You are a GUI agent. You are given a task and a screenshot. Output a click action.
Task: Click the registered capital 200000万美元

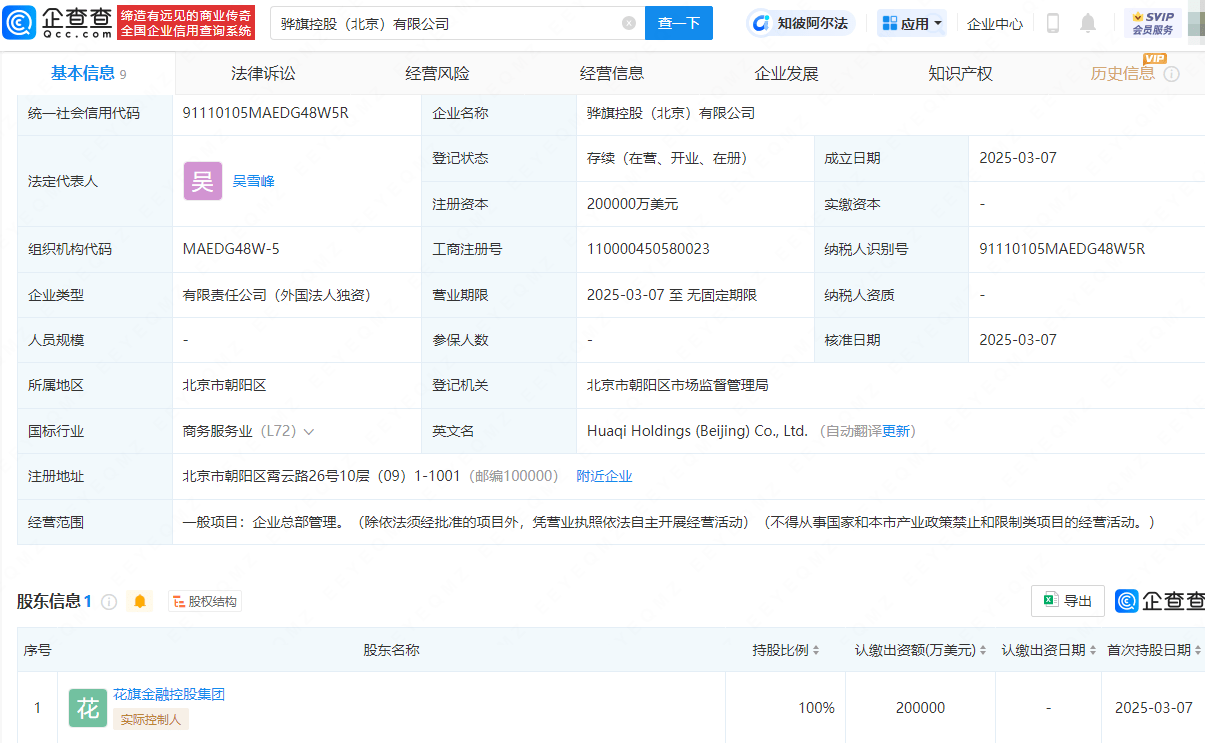(633, 204)
